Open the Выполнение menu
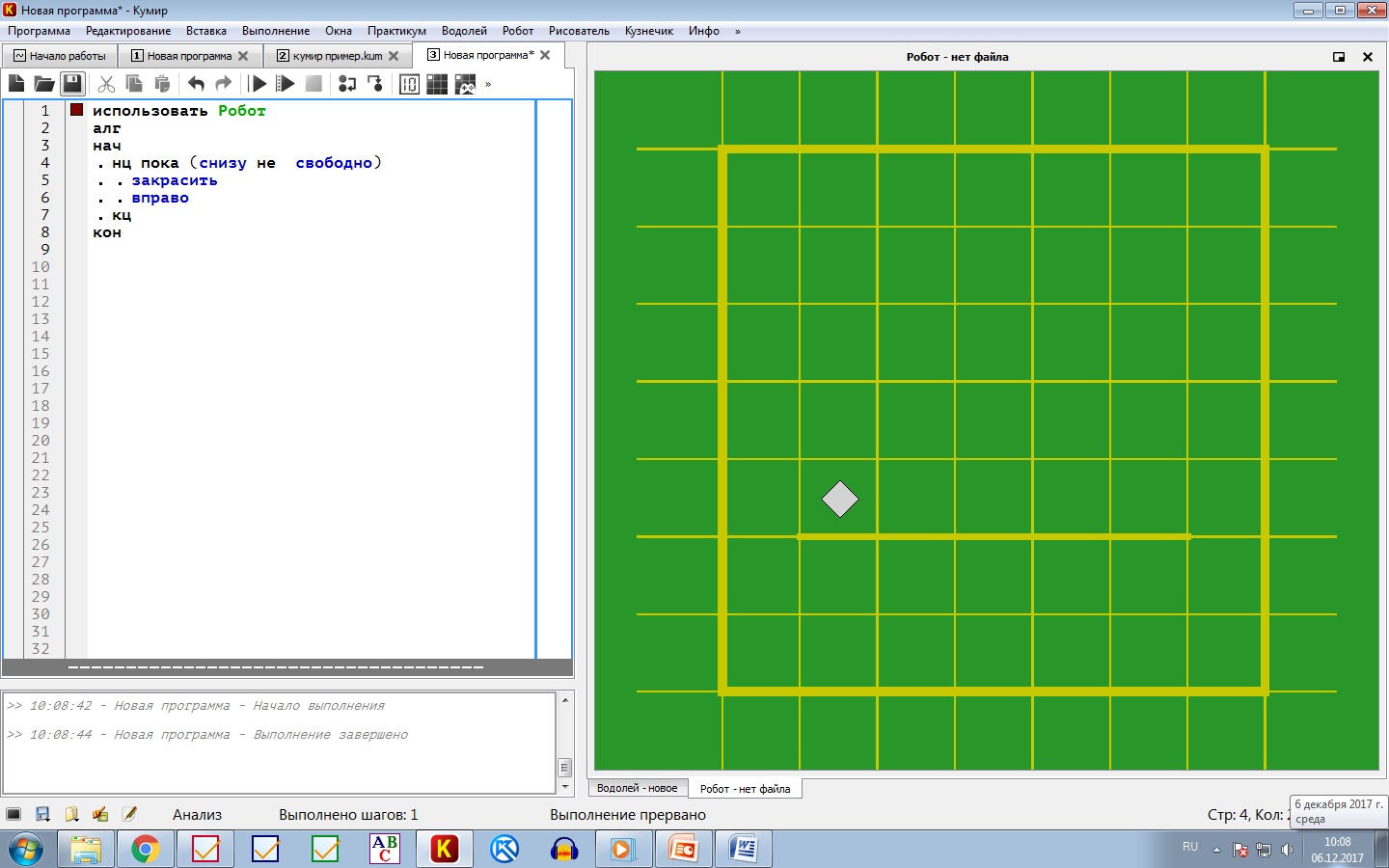This screenshot has width=1389, height=868. 276,31
